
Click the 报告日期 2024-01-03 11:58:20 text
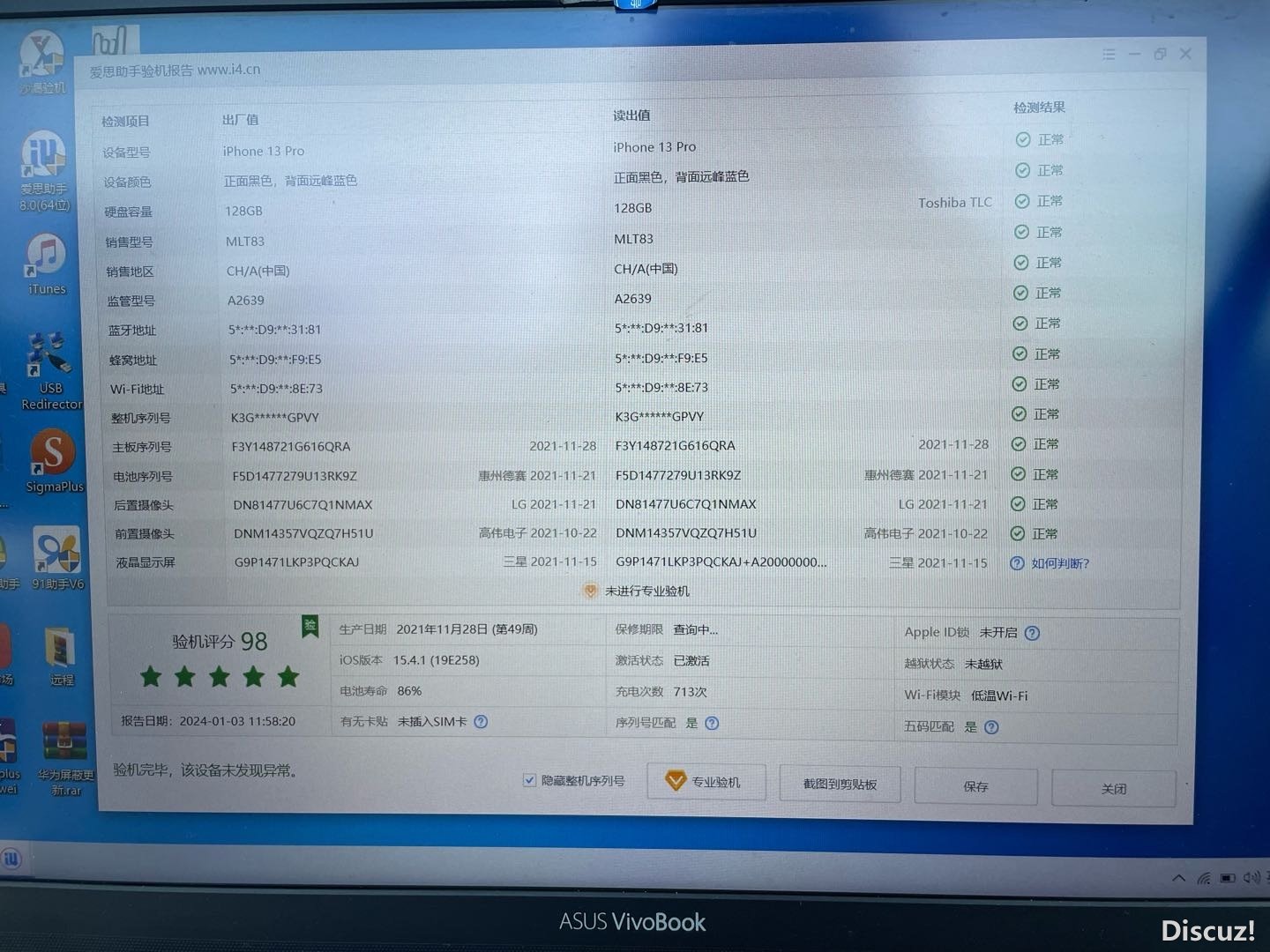tap(208, 721)
